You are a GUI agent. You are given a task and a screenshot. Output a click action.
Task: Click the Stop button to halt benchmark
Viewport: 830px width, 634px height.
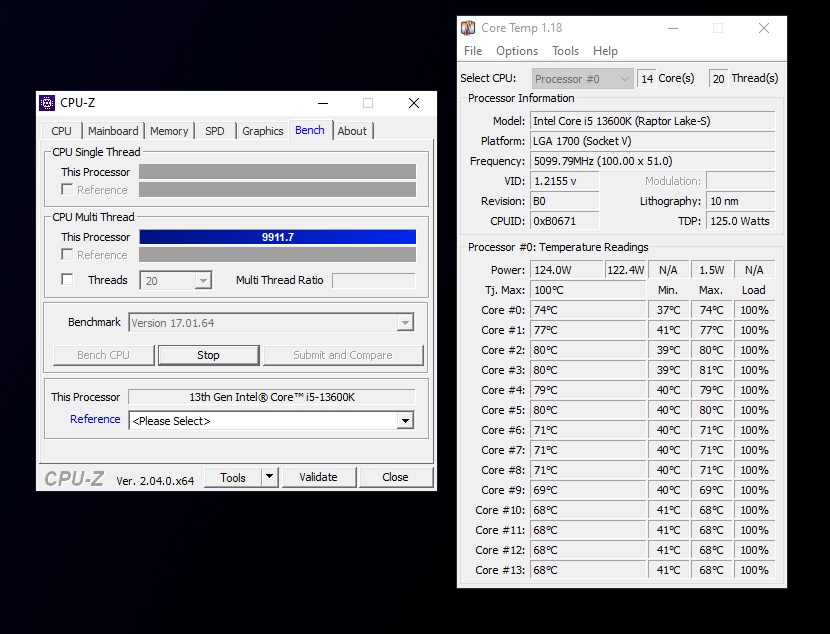[x=209, y=355]
